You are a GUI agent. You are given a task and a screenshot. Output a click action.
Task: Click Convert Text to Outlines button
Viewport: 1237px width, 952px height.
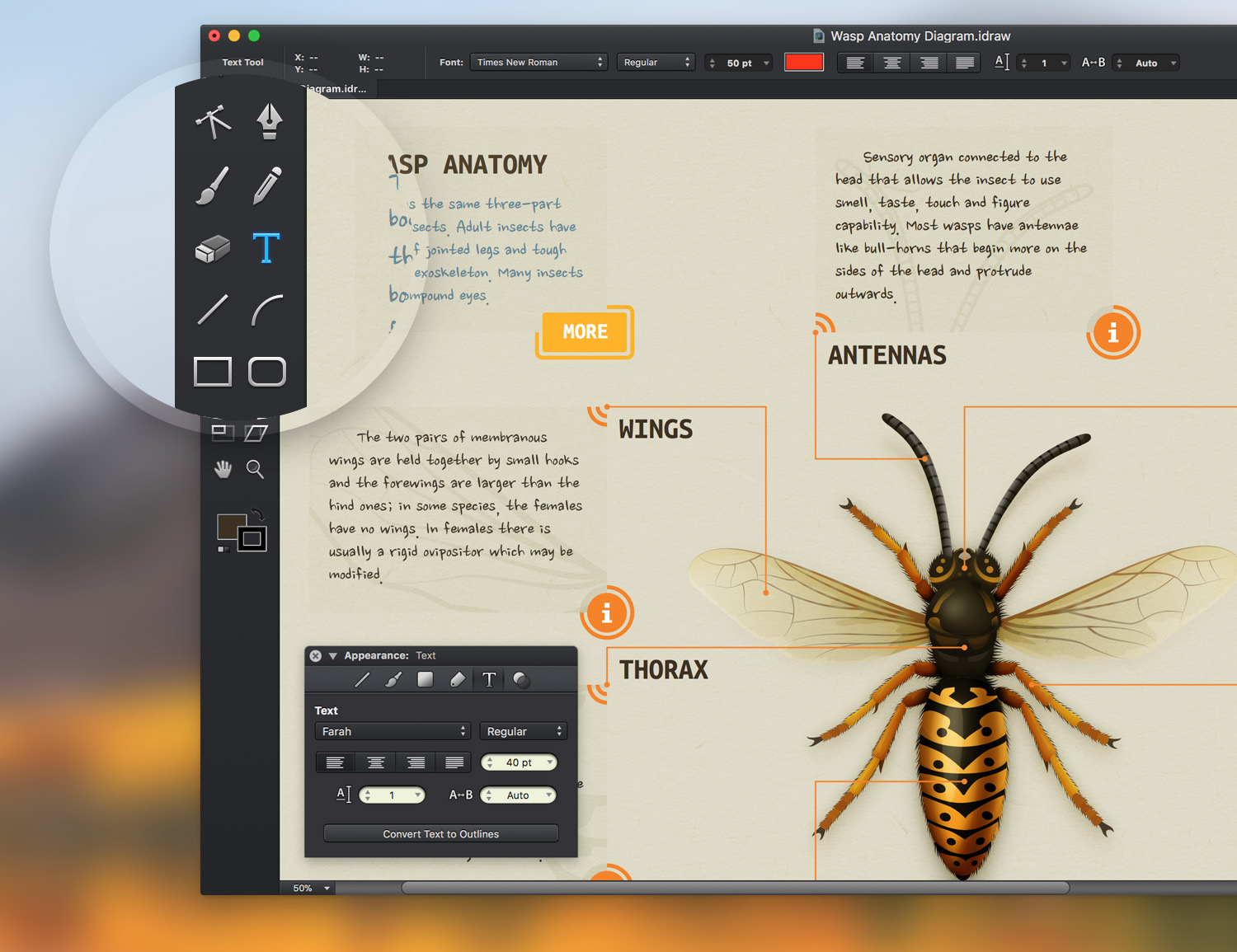[441, 834]
